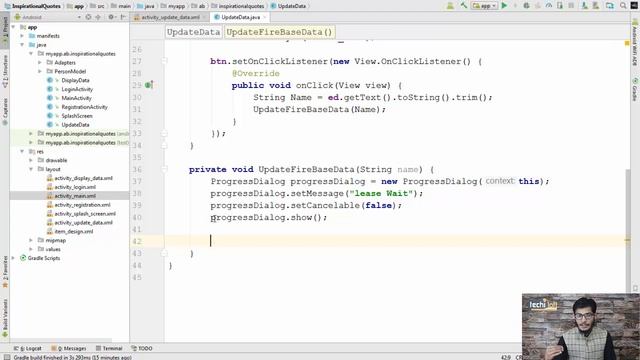Click the src breadcrumb in navigation bar

[x=97, y=6]
